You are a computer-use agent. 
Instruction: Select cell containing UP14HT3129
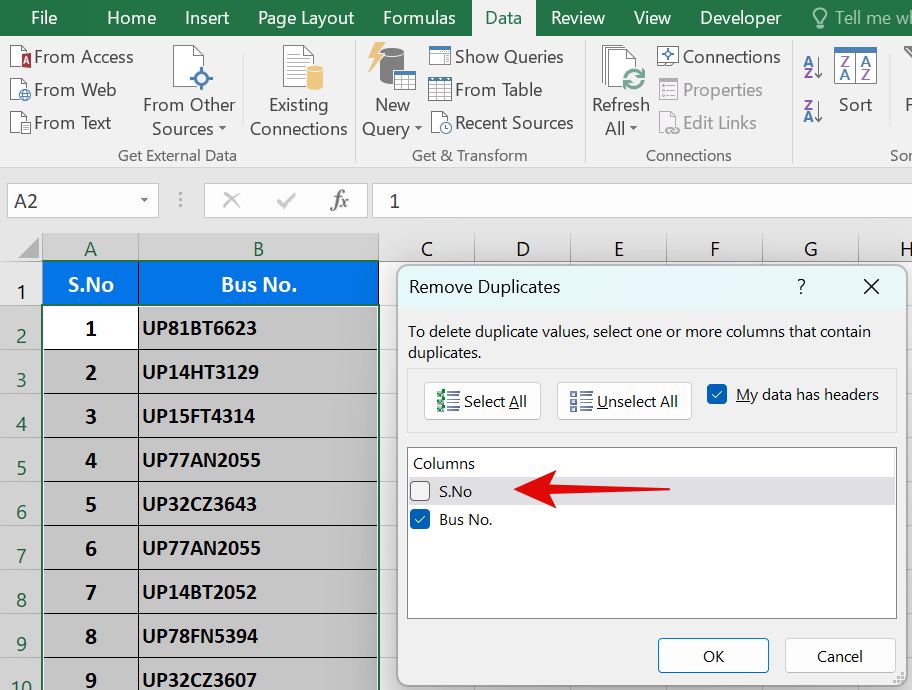tap(258, 372)
